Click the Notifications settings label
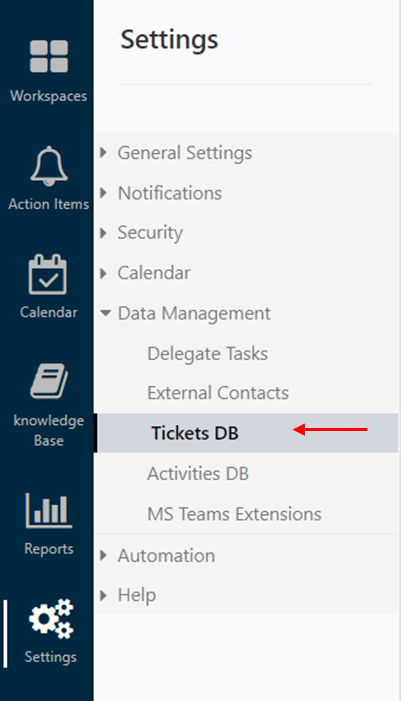404x701 pixels. (x=170, y=193)
